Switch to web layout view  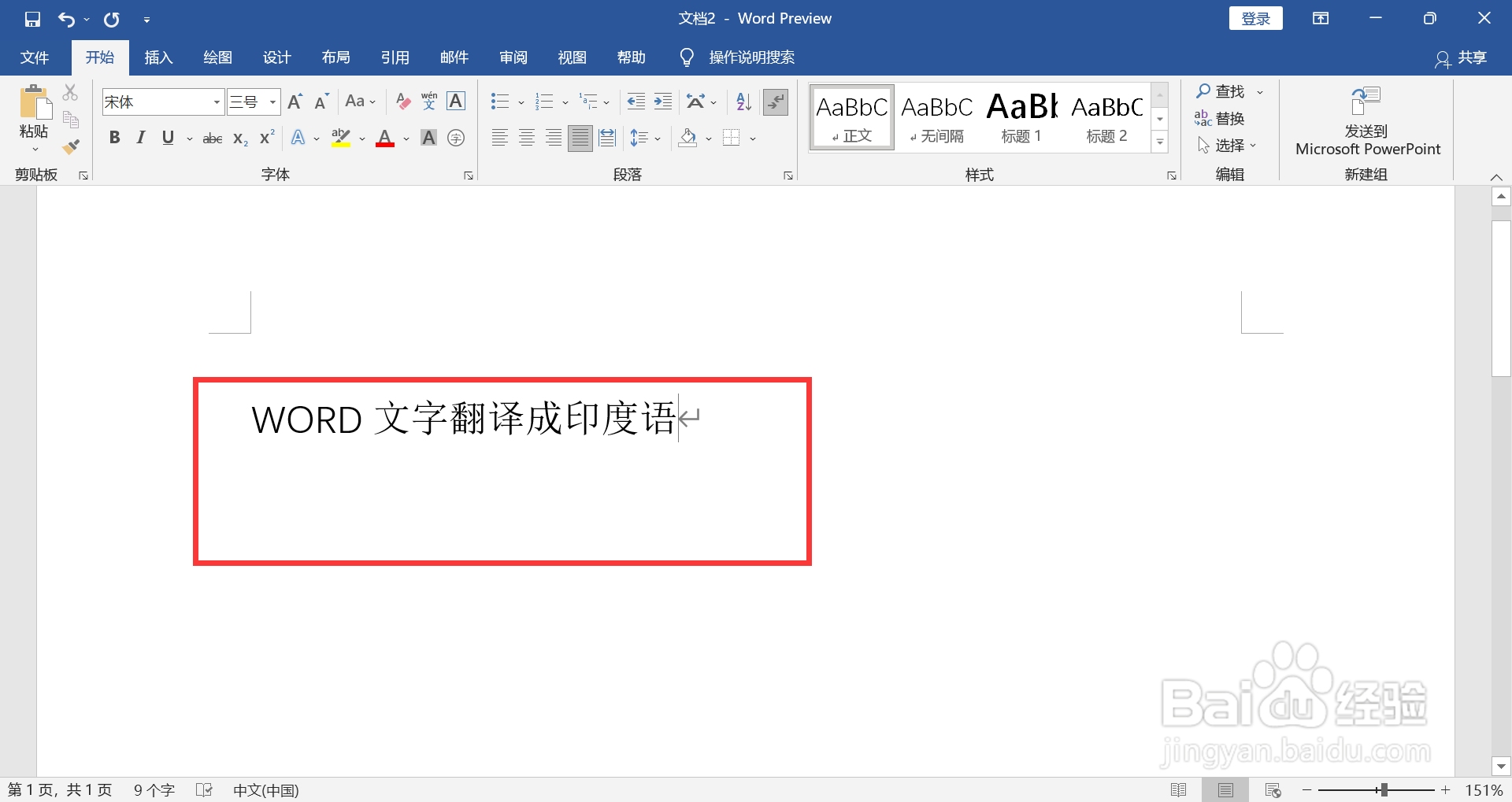point(1273,789)
